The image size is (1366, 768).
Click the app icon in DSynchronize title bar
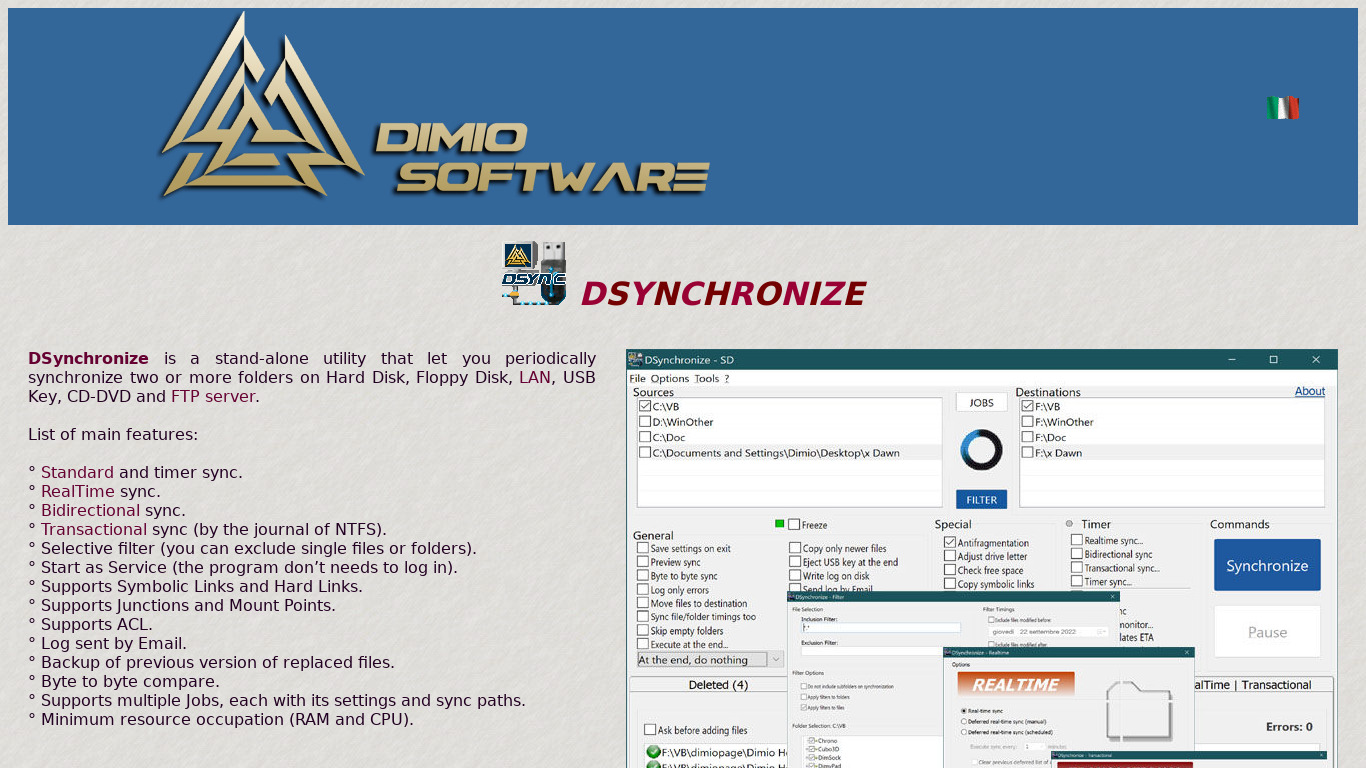635,359
